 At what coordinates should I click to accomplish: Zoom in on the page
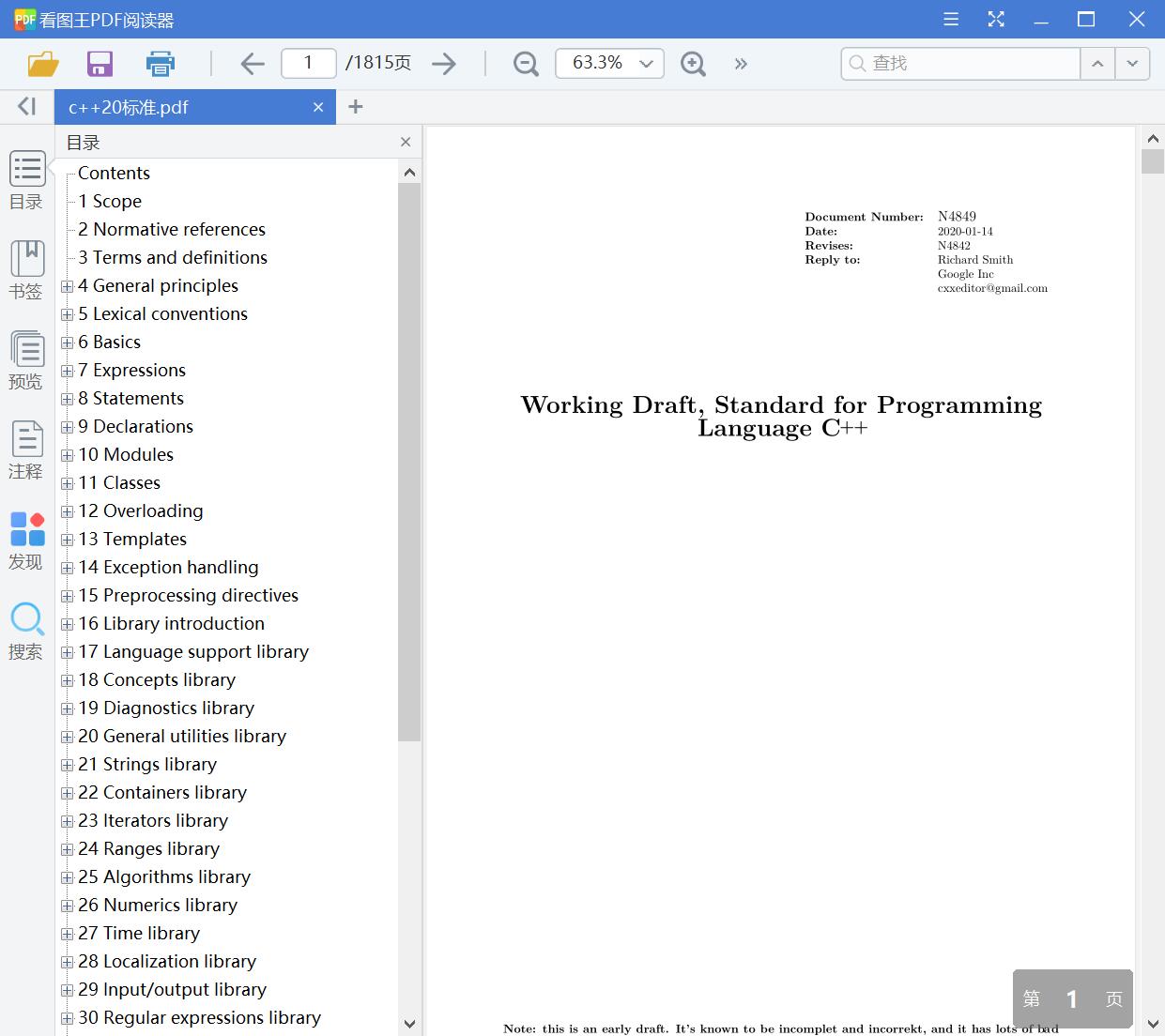tap(693, 63)
